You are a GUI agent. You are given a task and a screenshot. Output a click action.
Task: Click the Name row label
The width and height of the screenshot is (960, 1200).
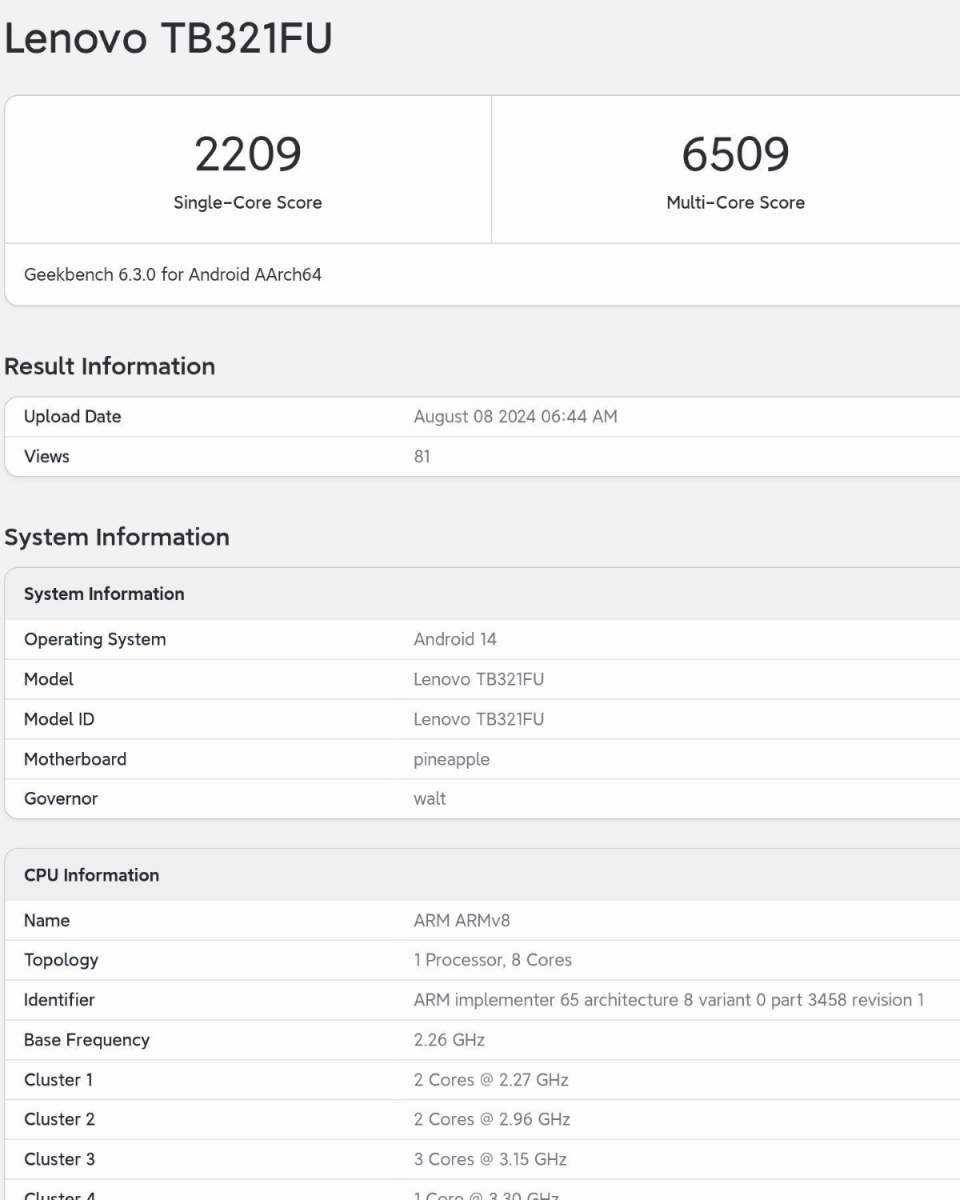click(x=47, y=920)
